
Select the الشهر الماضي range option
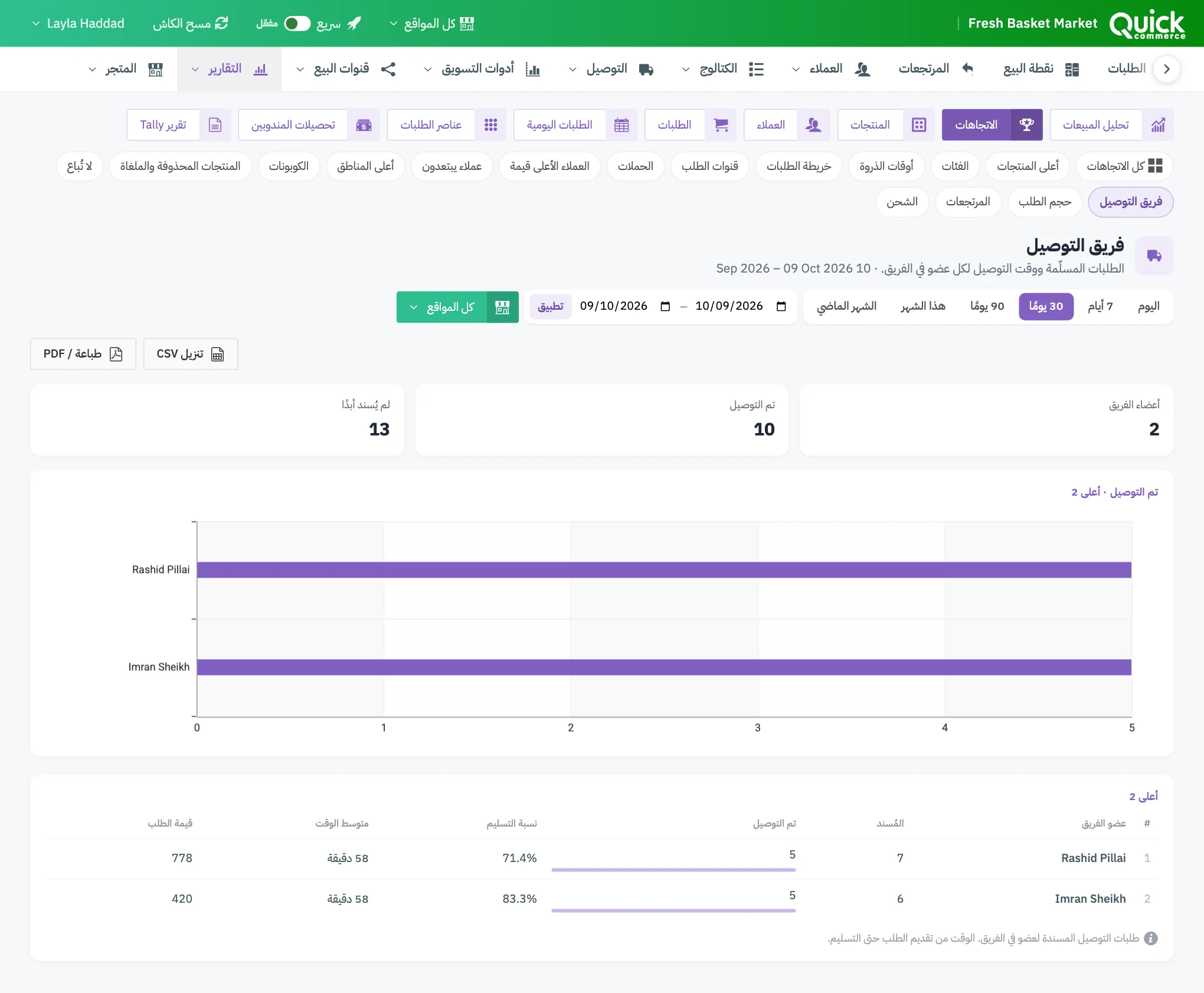846,307
